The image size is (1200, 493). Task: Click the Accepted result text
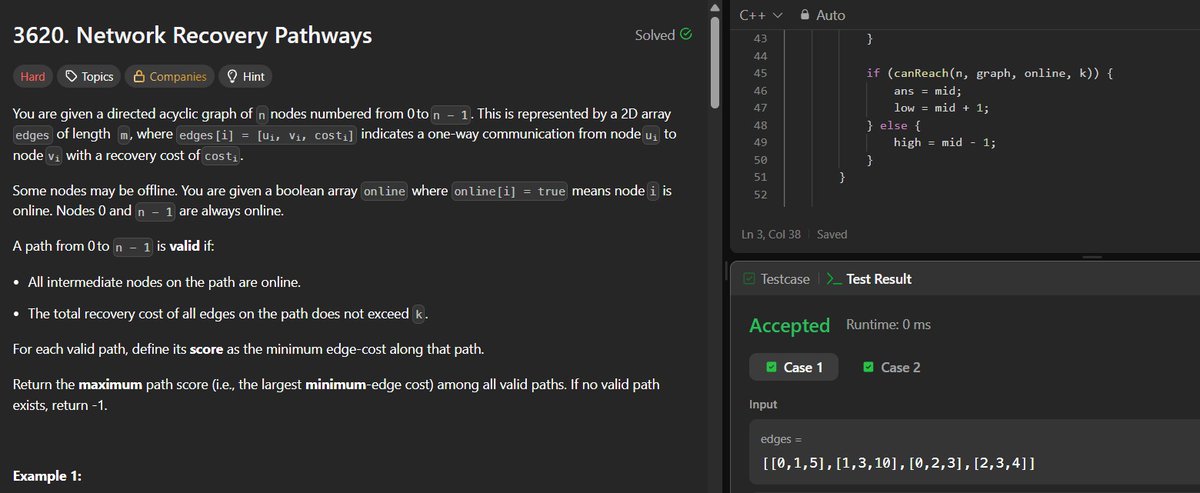pyautogui.click(x=790, y=325)
